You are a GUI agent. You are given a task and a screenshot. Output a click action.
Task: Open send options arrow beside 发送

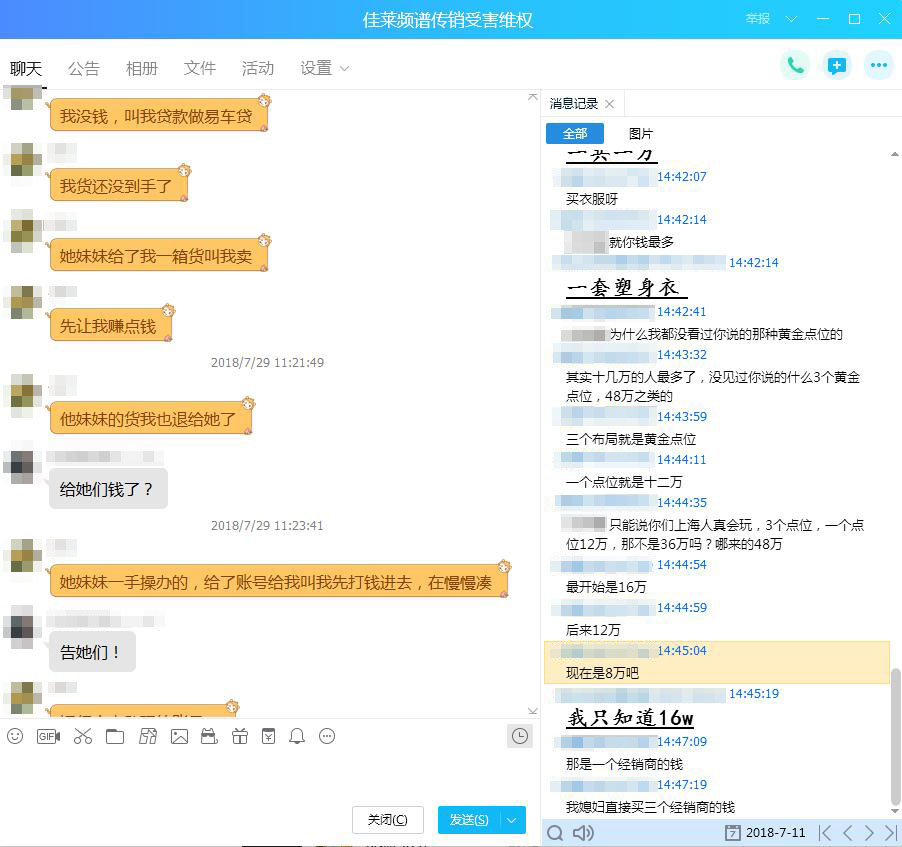click(x=512, y=819)
